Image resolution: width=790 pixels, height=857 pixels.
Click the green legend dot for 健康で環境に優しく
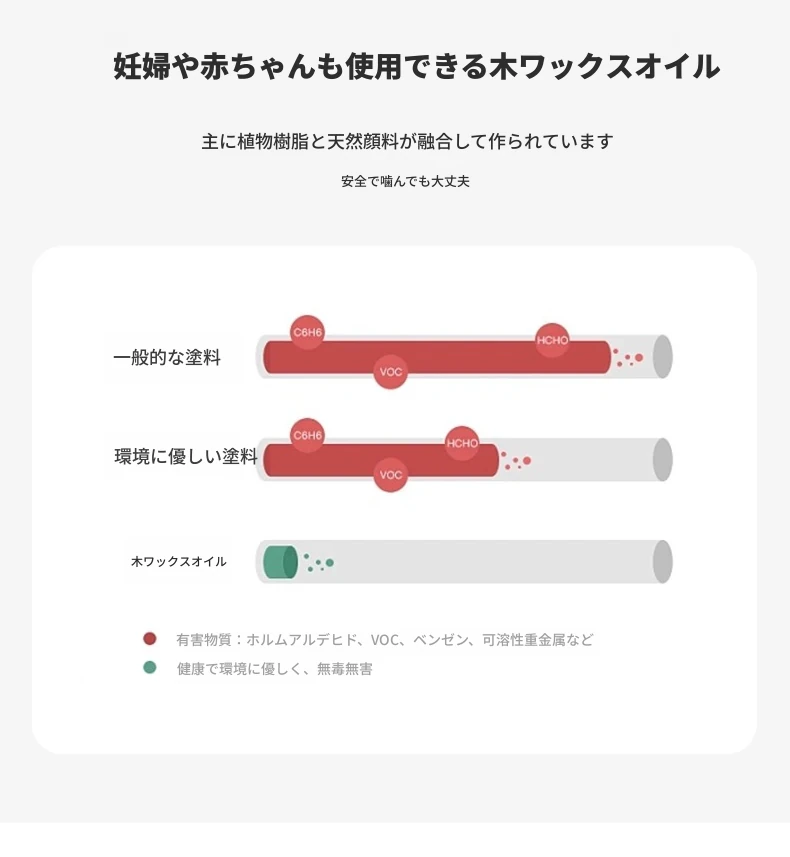[x=150, y=667]
